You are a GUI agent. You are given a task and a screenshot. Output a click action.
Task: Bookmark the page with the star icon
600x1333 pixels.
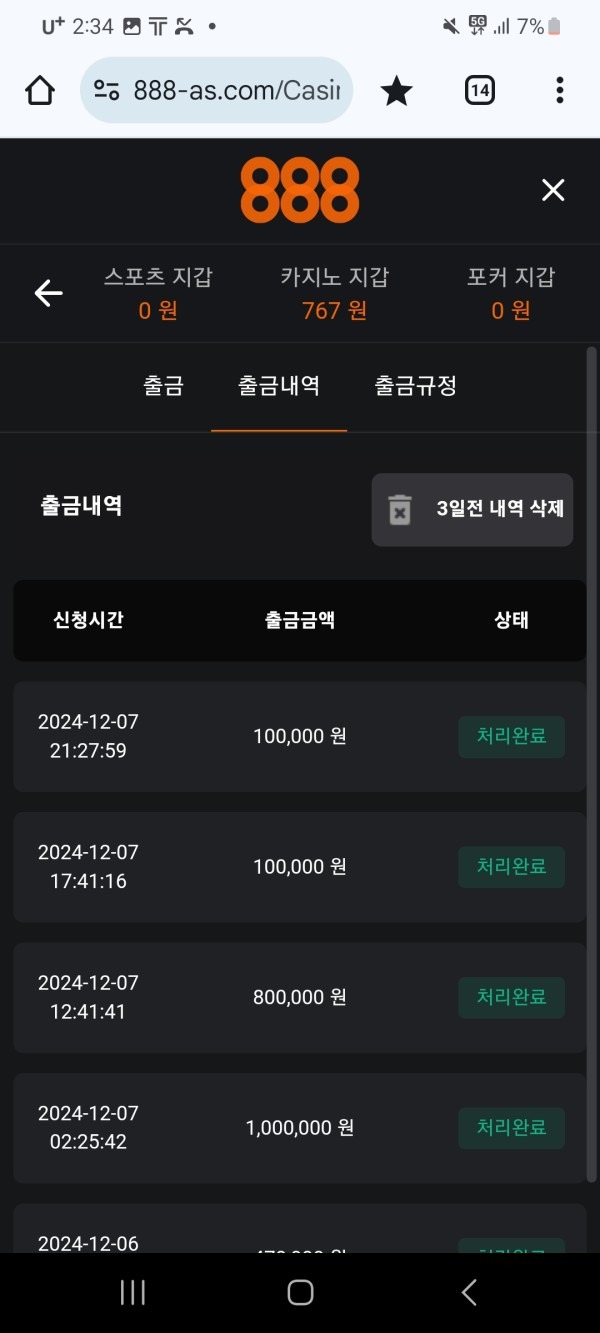(x=396, y=90)
